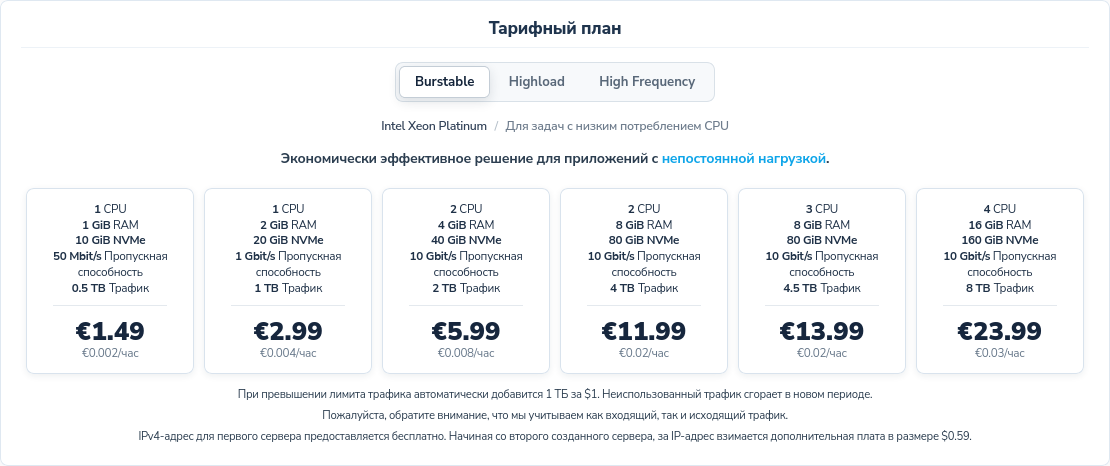Screen dimensions: 1110x466
Task: Select the €13.99 plan card
Action: click(x=822, y=280)
